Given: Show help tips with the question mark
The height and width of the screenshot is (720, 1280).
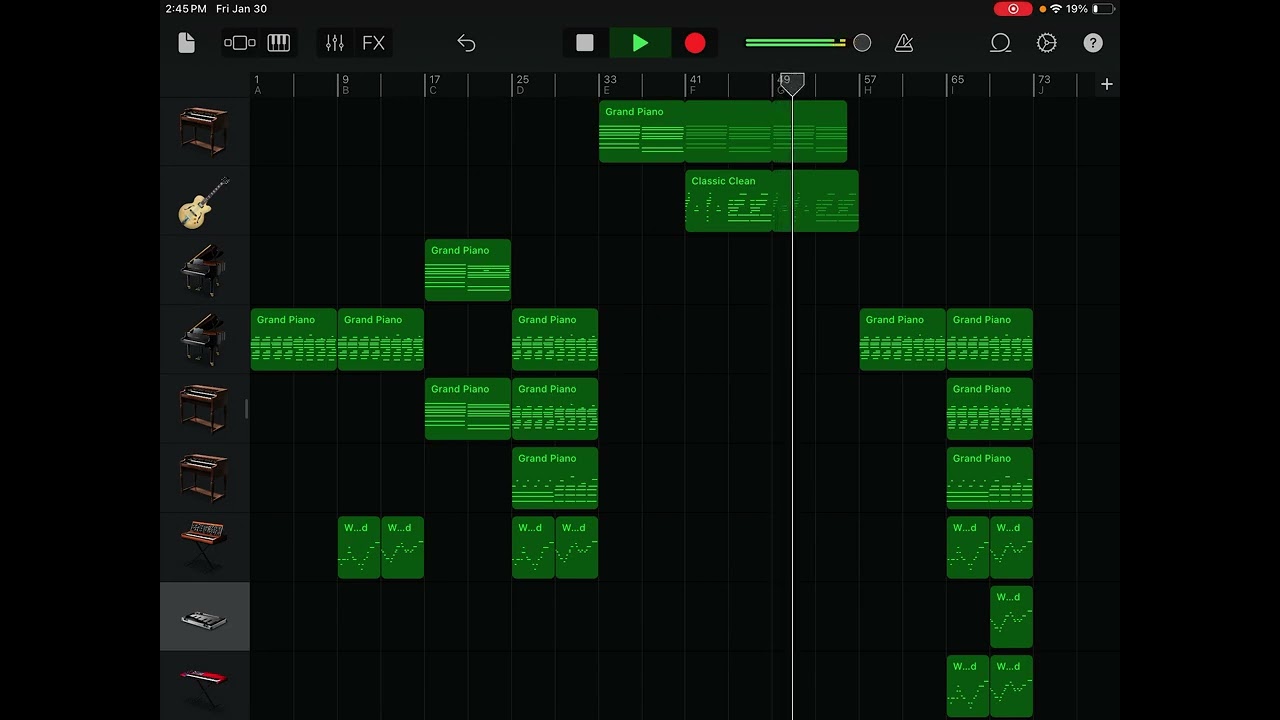Looking at the screenshot, I should coord(1093,43).
